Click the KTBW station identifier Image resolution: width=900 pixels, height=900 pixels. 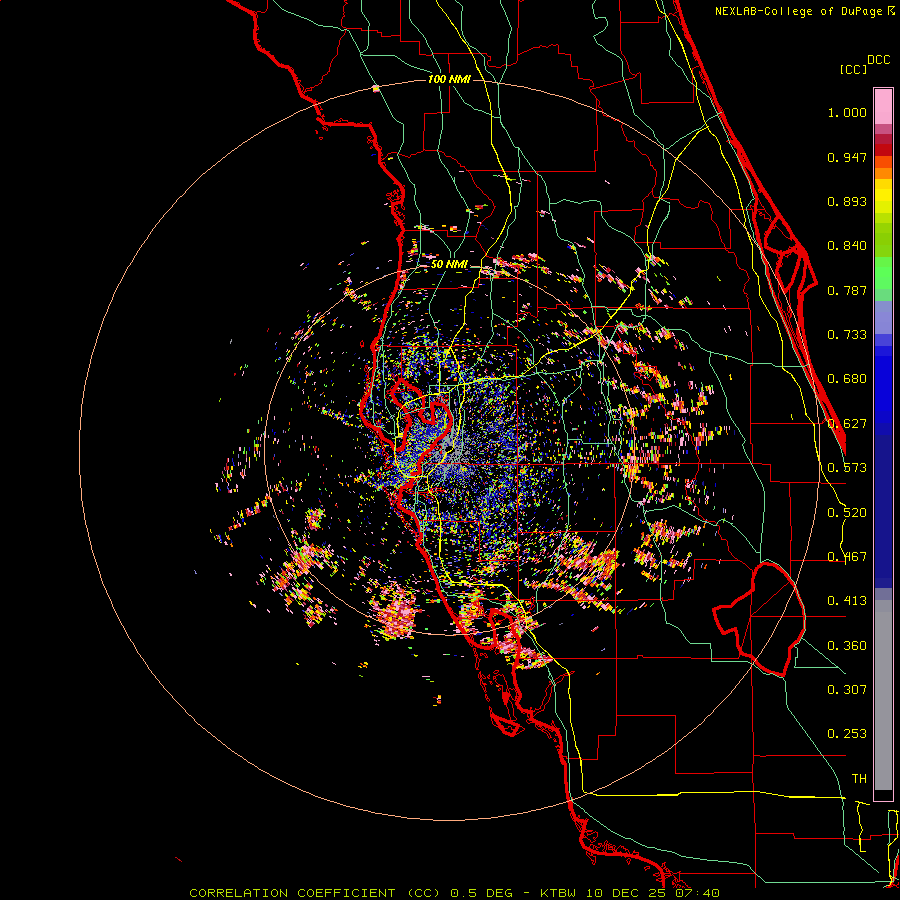[x=560, y=893]
